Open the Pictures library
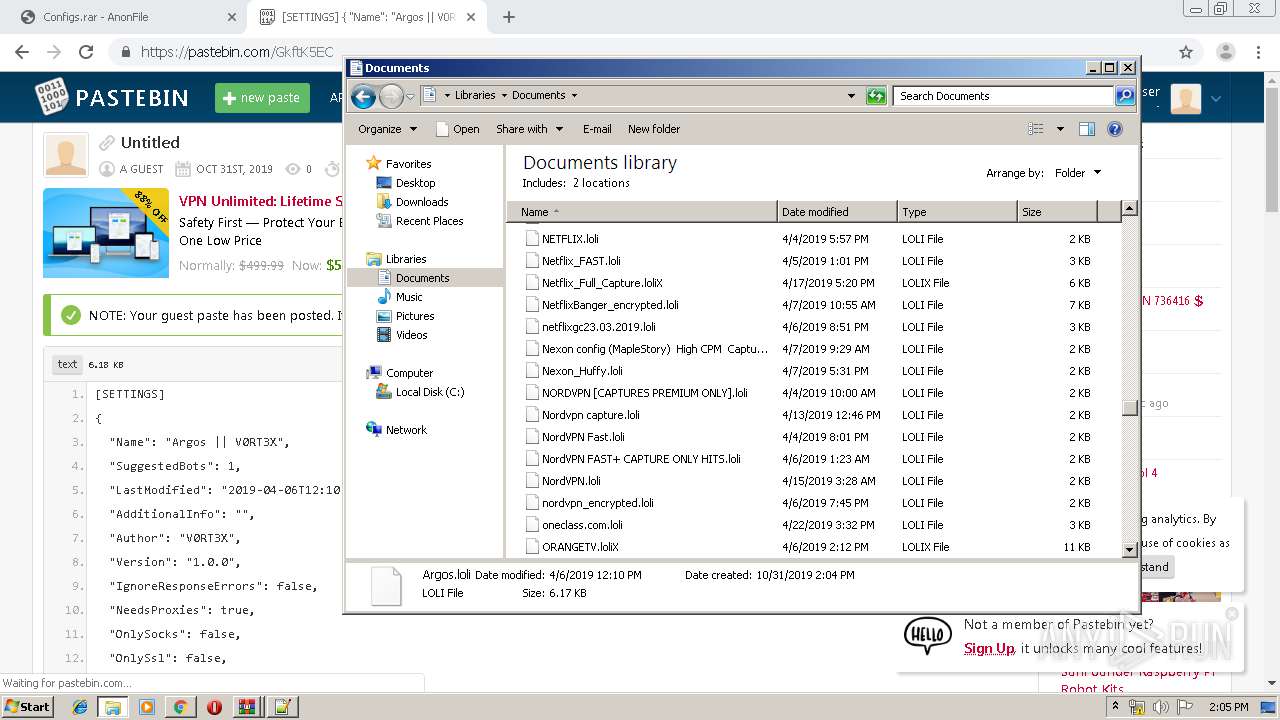The width and height of the screenshot is (1280, 720). [415, 316]
